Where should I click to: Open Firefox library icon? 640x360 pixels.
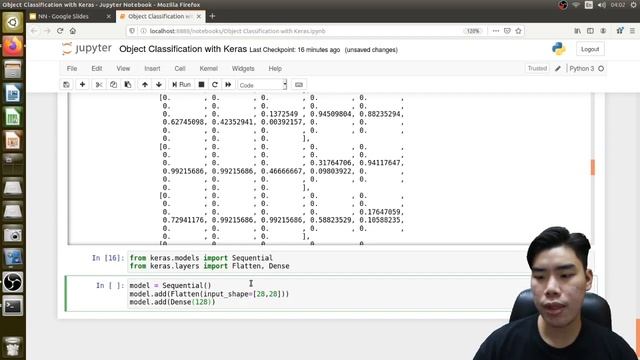pyautogui.click(x=577, y=31)
